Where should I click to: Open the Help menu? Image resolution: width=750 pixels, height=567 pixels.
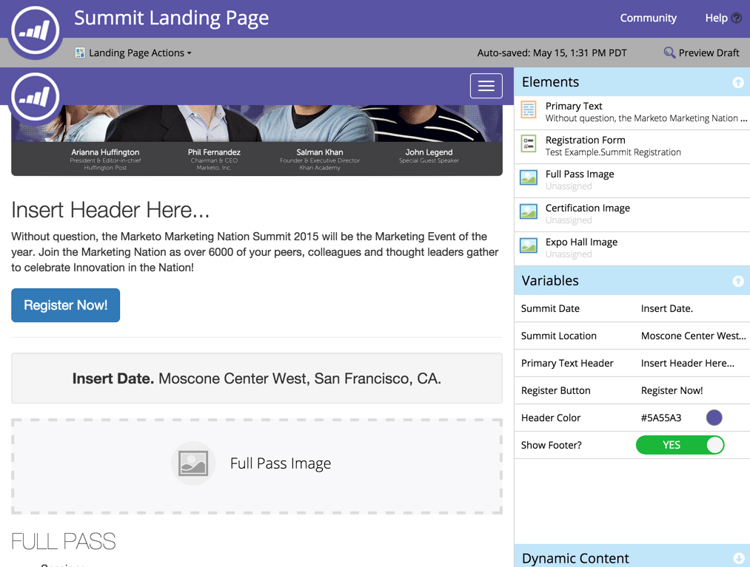point(723,18)
